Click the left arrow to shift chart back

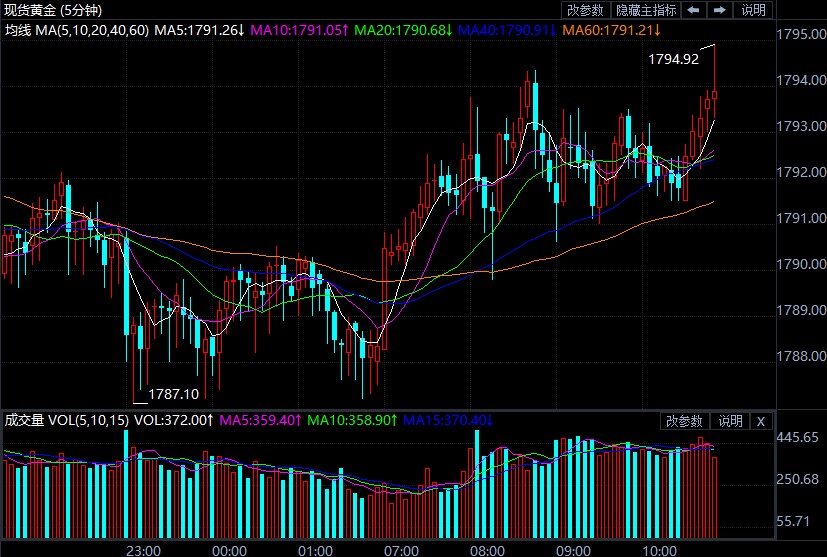point(694,10)
